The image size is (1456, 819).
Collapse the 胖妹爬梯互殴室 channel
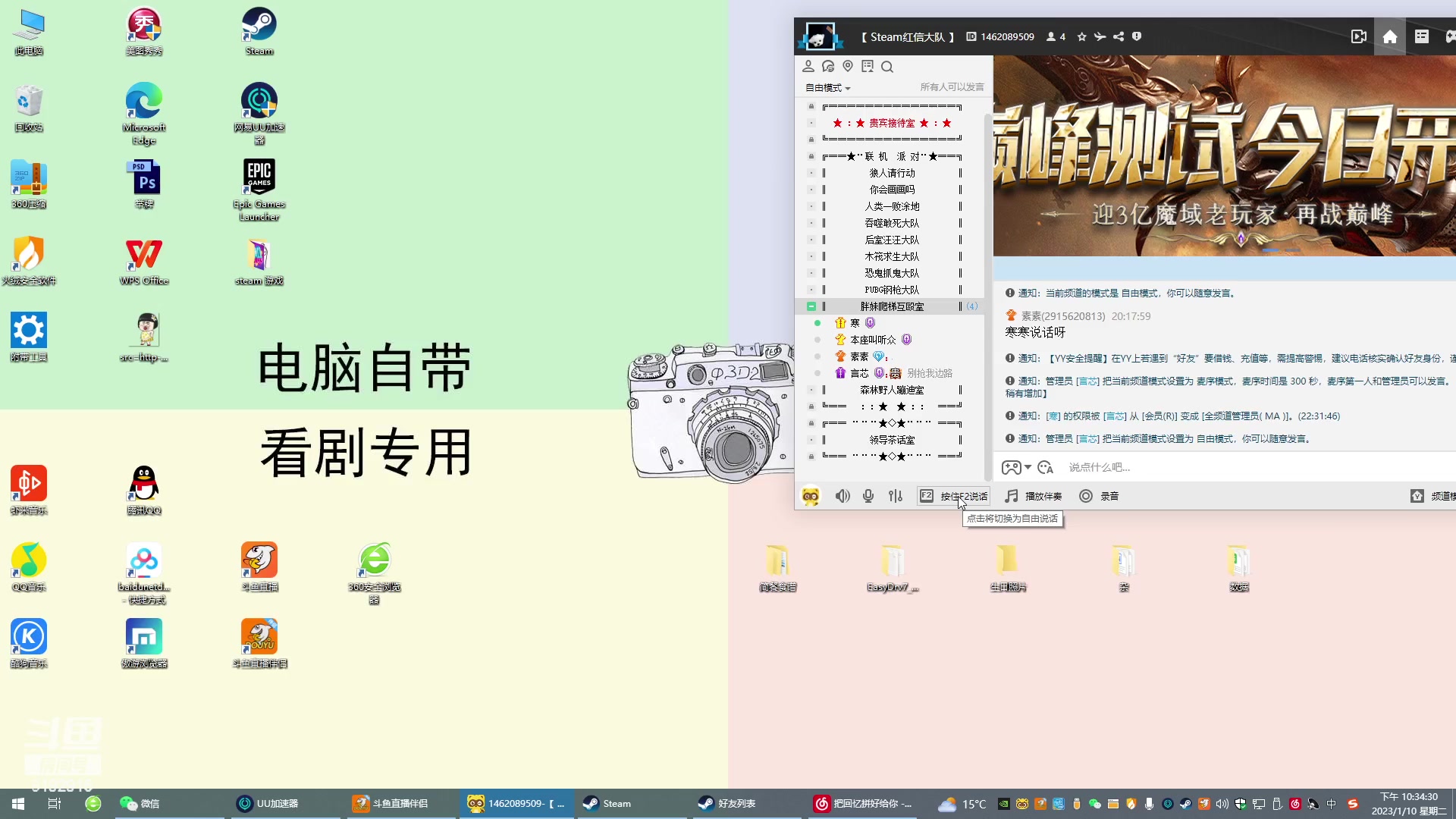[x=811, y=306]
